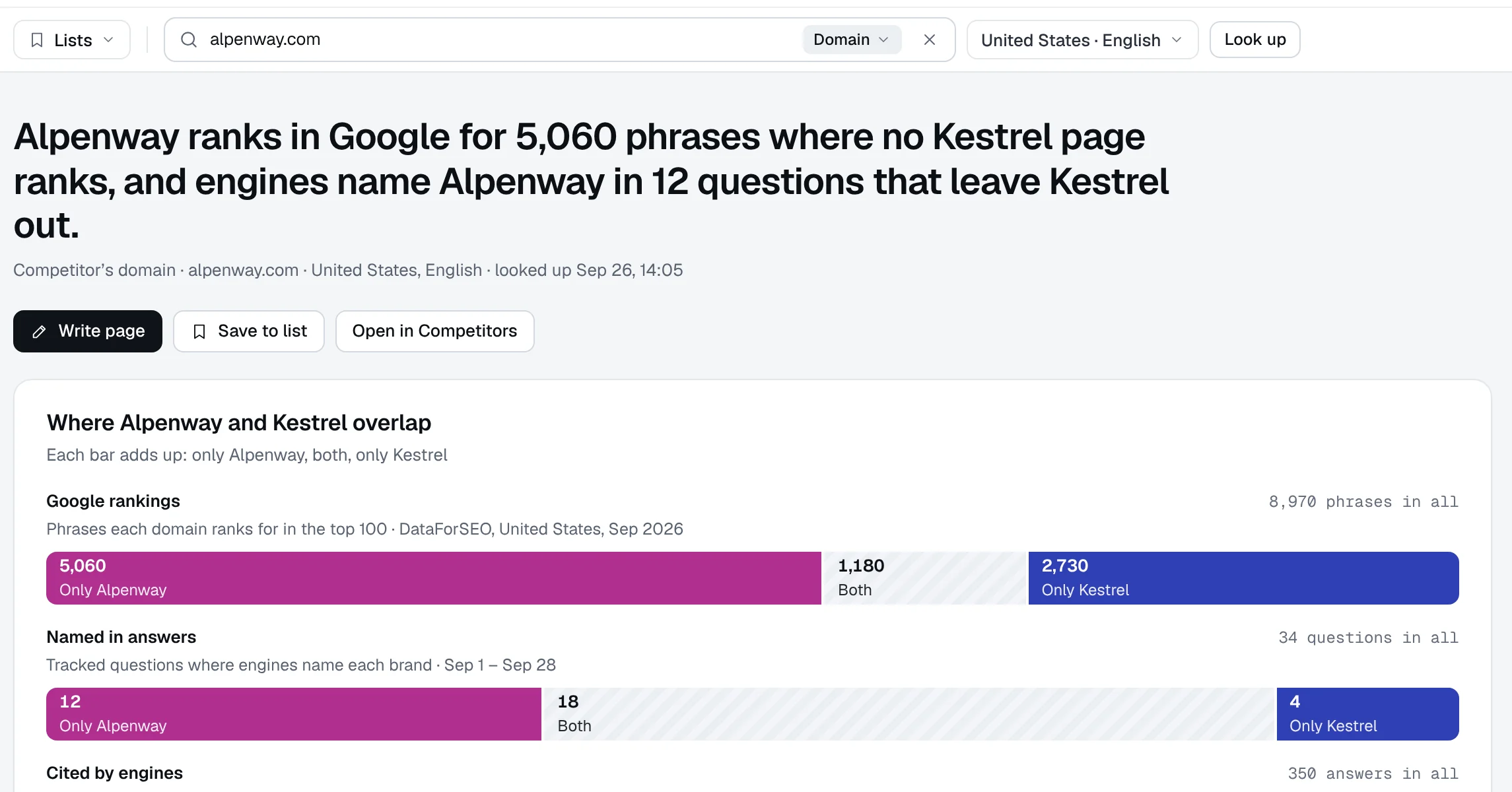Click the 'Named in answers' heading
1512x792 pixels.
121,638
